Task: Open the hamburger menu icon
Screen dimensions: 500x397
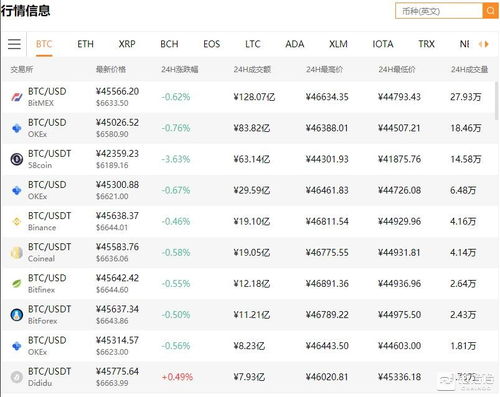Action: coord(14,44)
